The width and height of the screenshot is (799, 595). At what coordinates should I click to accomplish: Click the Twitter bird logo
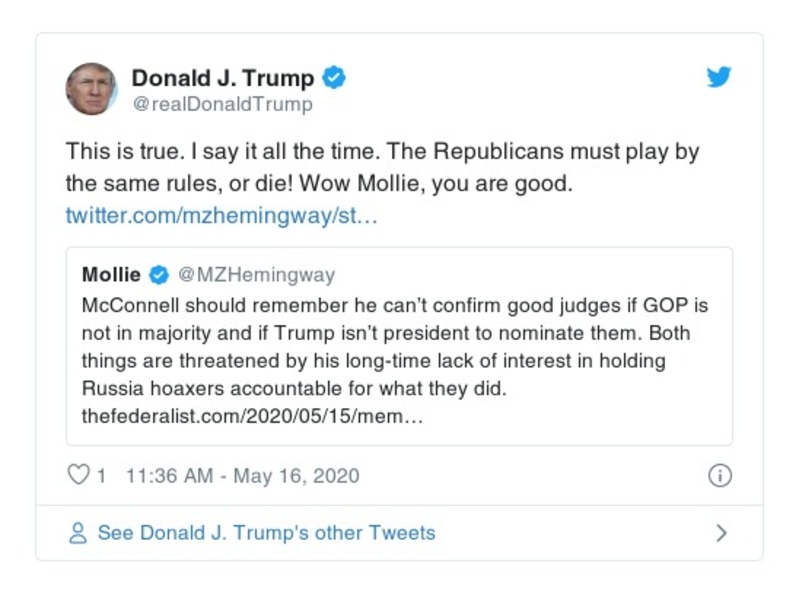719,78
